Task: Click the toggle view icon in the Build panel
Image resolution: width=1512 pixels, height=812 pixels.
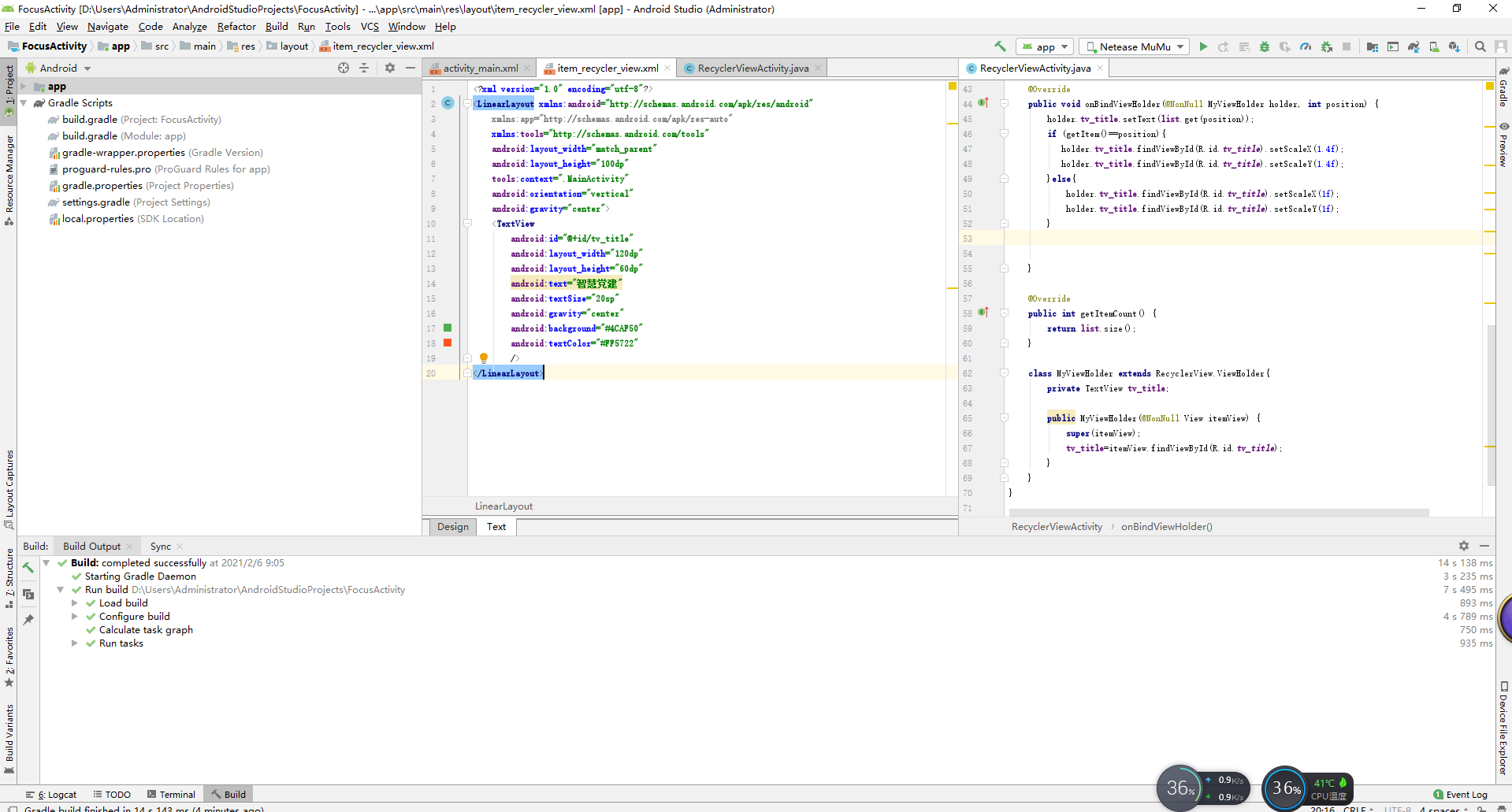Action: (x=28, y=594)
